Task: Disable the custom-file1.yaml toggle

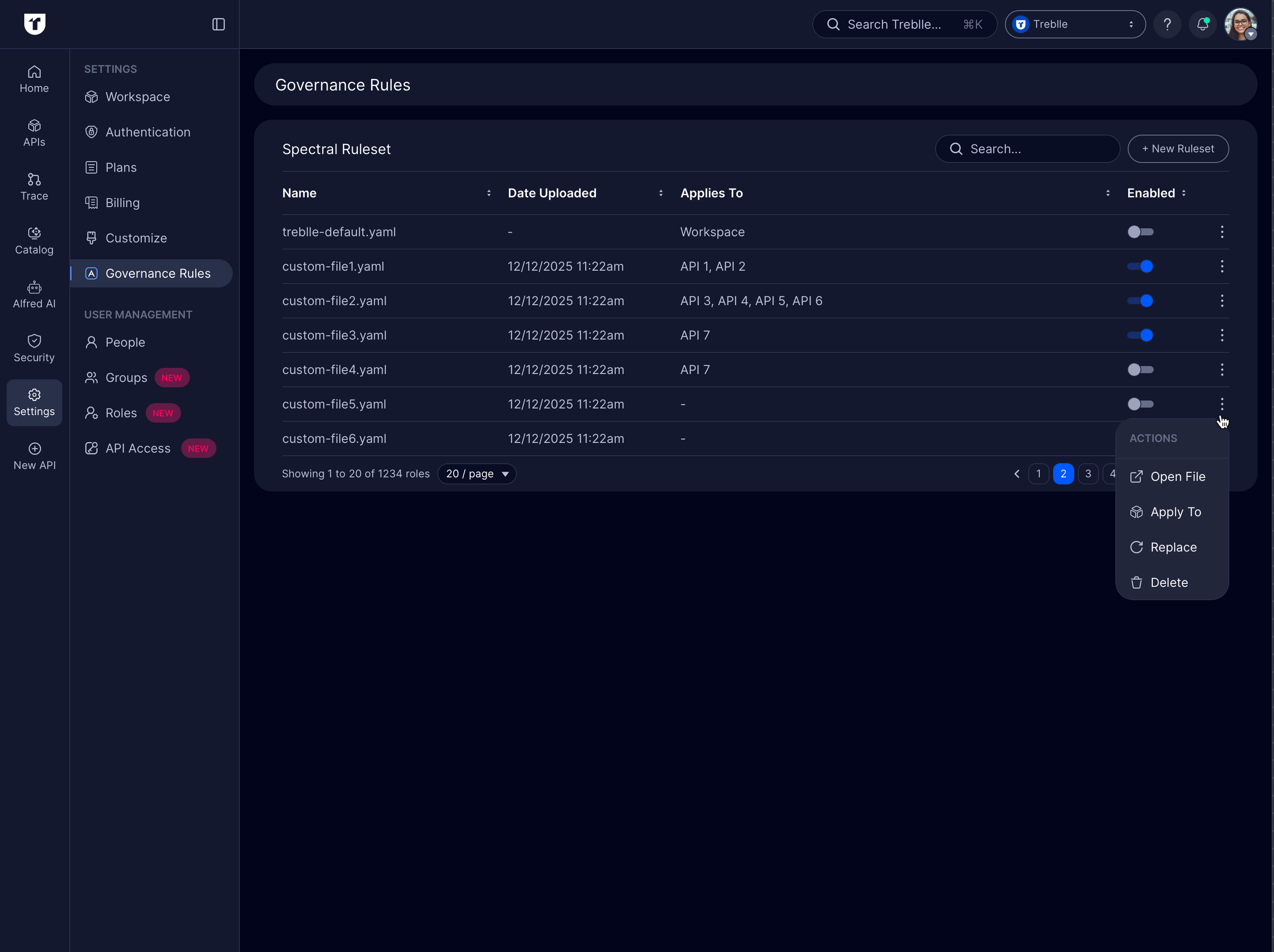Action: [1140, 267]
